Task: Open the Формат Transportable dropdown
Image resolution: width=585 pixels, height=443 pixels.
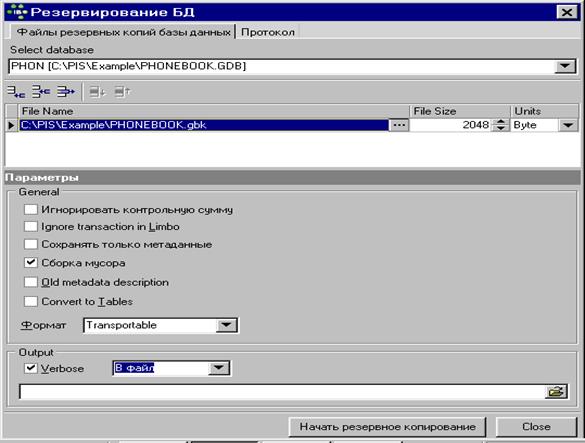Action: (x=226, y=325)
